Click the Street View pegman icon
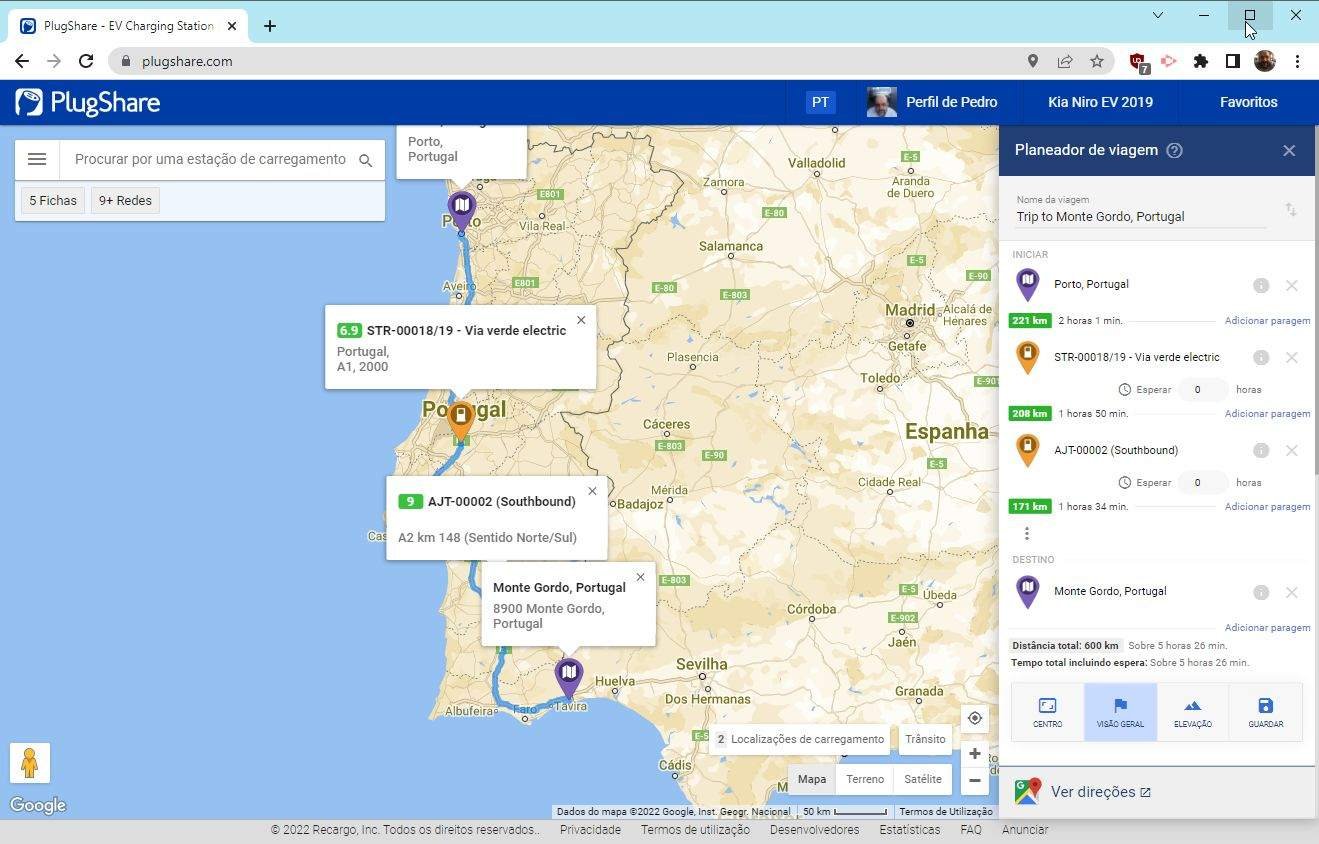 tap(30, 763)
